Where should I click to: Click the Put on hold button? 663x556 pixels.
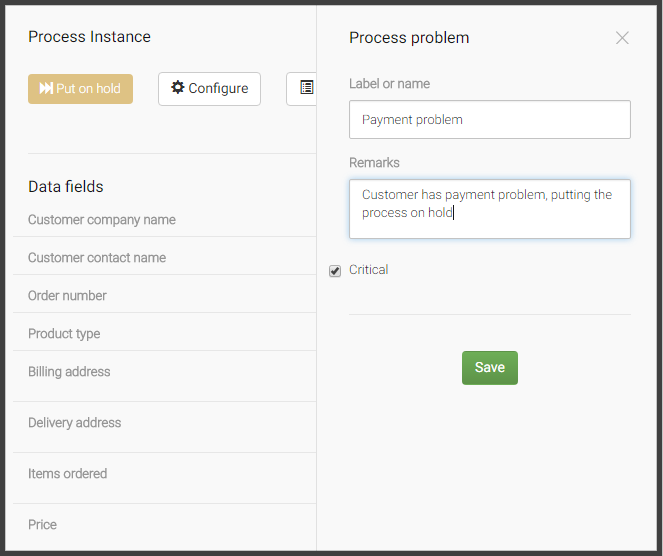[x=80, y=89]
